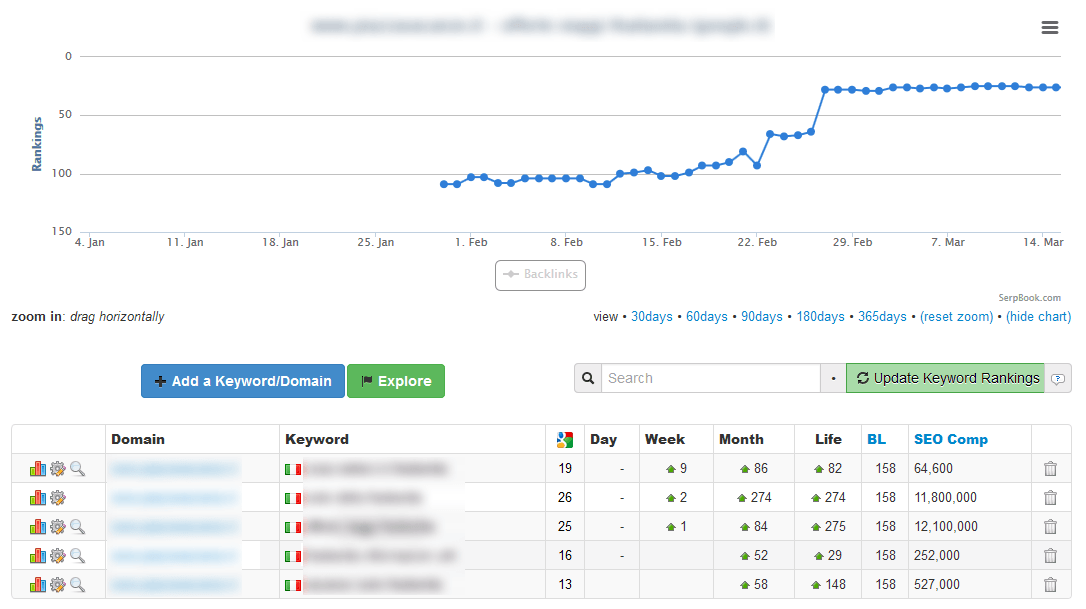Click the reset zoom link
Viewport: 1086px width, 609px height.
pos(956,317)
